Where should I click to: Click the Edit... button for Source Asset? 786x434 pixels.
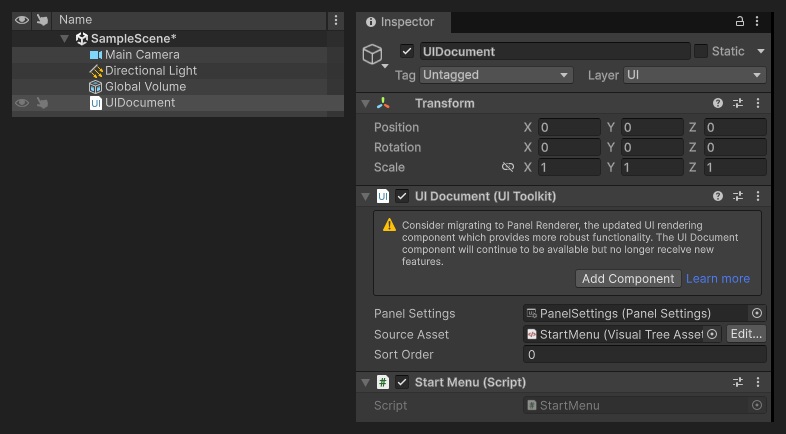pos(746,334)
